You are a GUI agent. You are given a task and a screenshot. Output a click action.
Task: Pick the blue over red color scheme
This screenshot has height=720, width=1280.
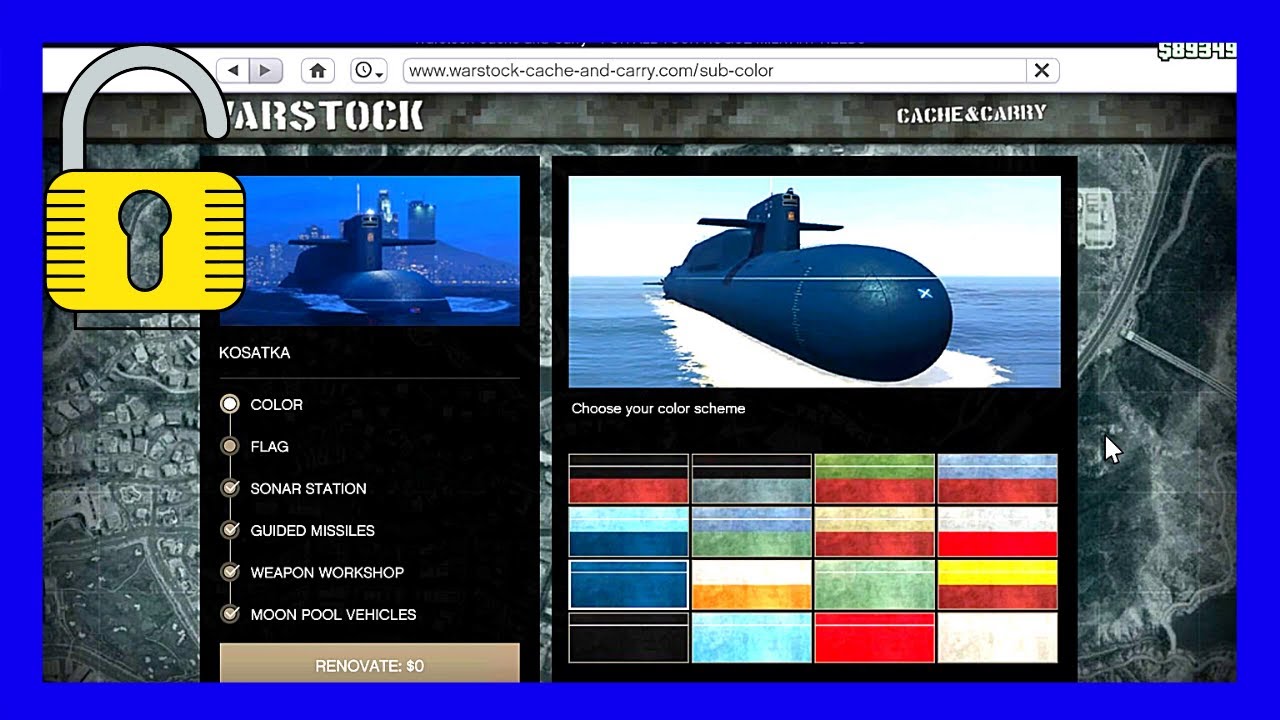(x=998, y=479)
